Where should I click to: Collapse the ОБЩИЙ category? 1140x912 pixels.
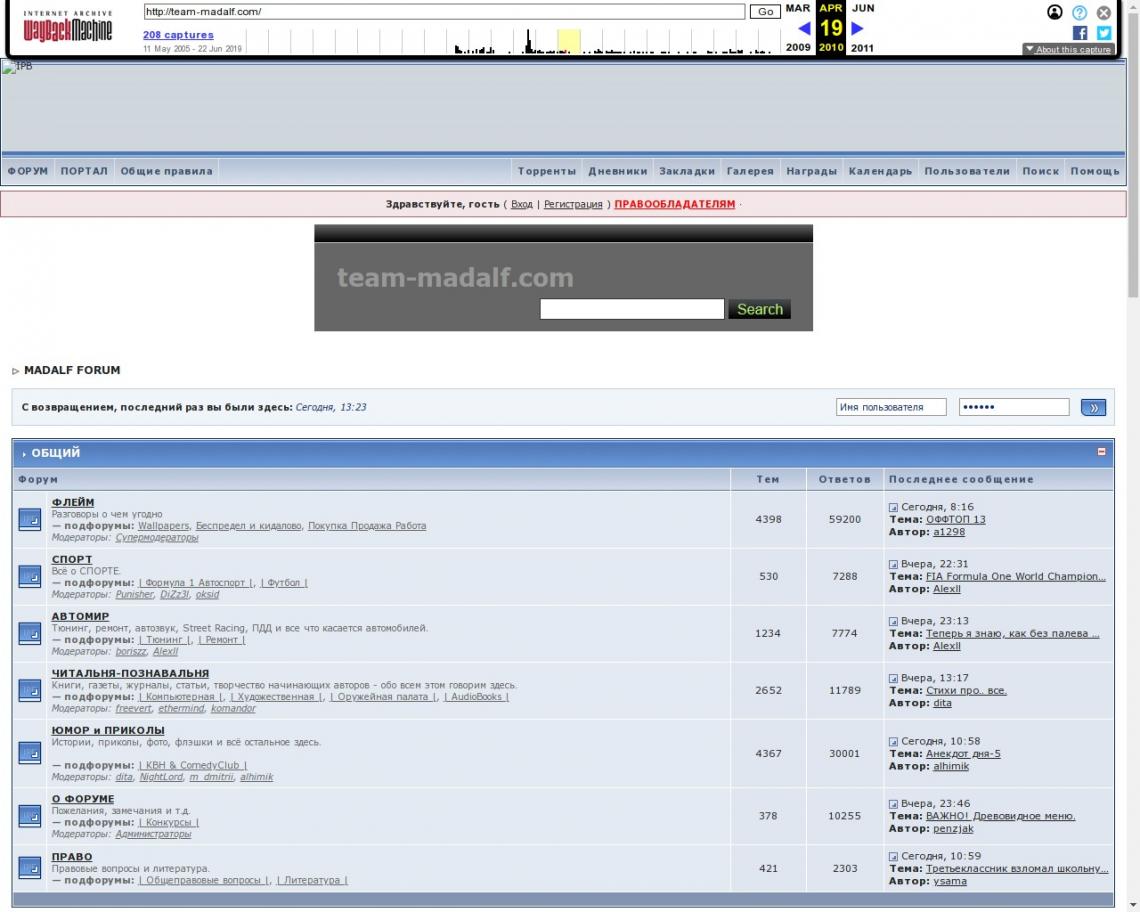[x=1101, y=452]
